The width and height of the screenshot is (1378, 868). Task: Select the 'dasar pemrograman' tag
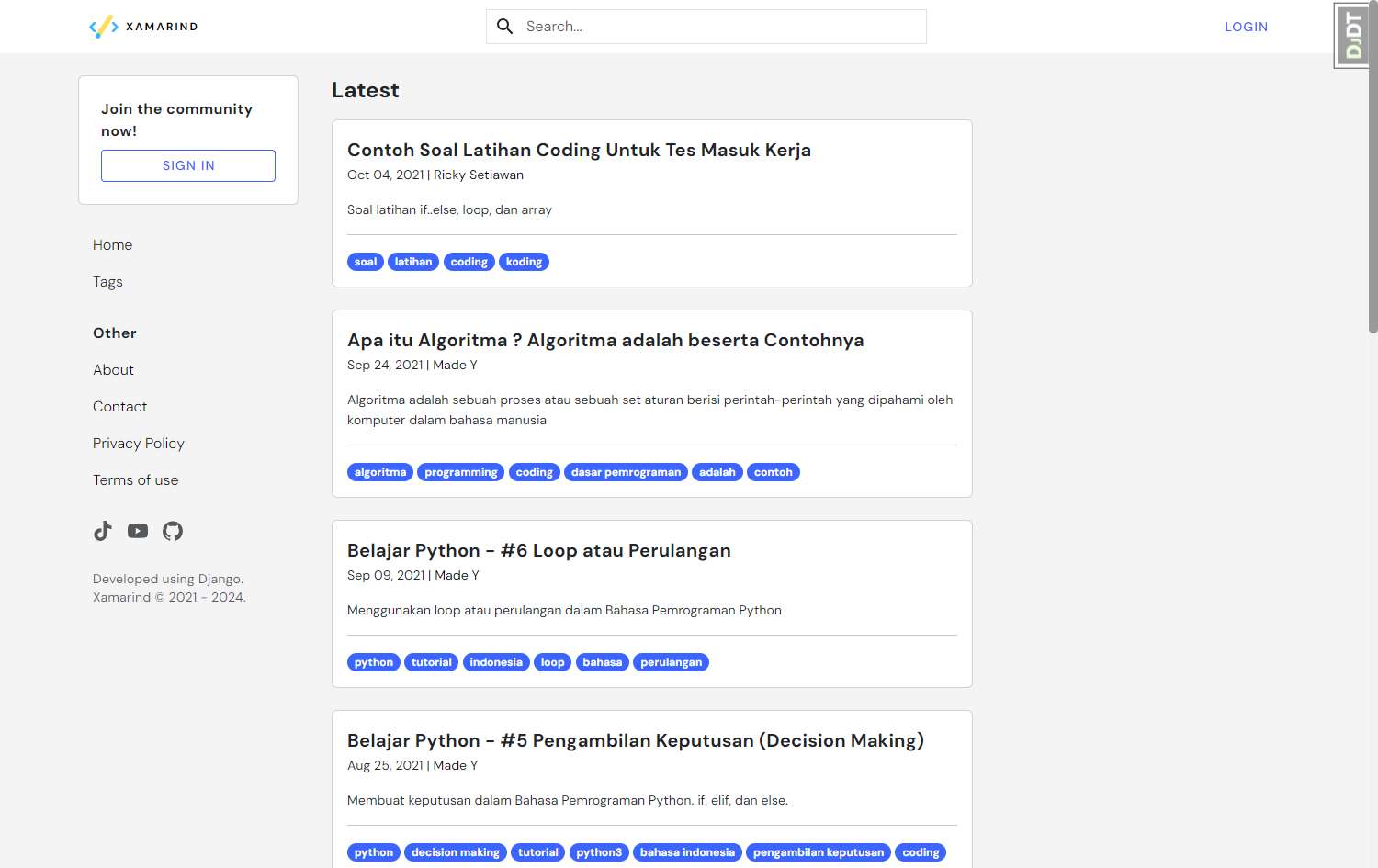tap(627, 472)
